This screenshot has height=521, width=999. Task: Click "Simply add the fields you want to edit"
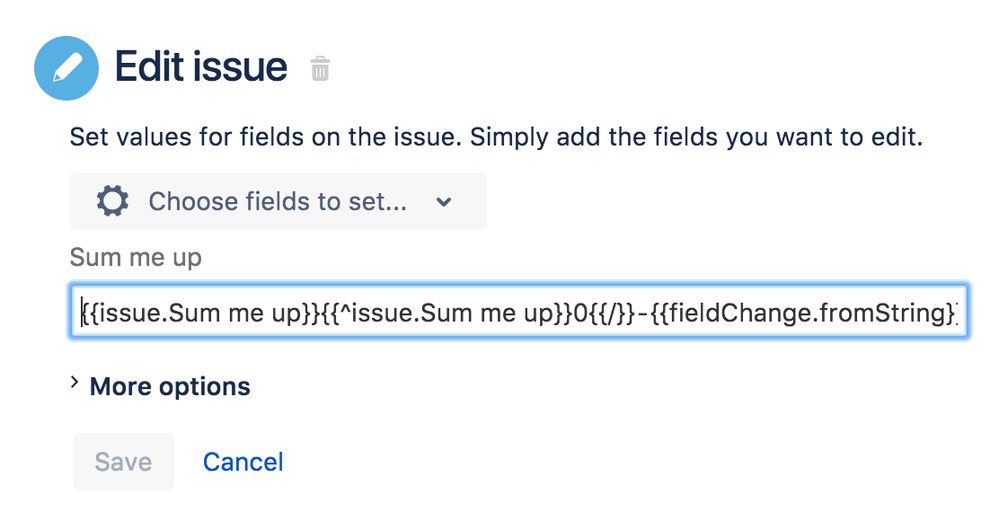coord(696,137)
